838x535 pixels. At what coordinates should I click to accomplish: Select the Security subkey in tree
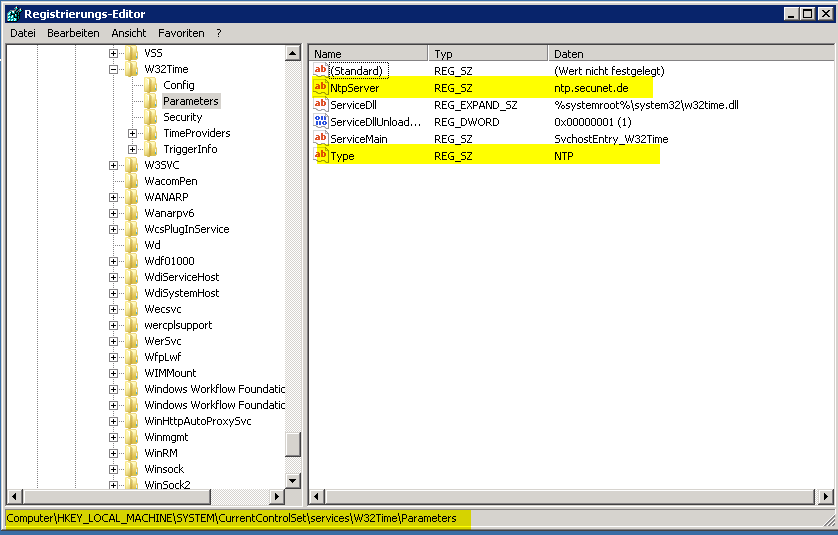pos(182,117)
